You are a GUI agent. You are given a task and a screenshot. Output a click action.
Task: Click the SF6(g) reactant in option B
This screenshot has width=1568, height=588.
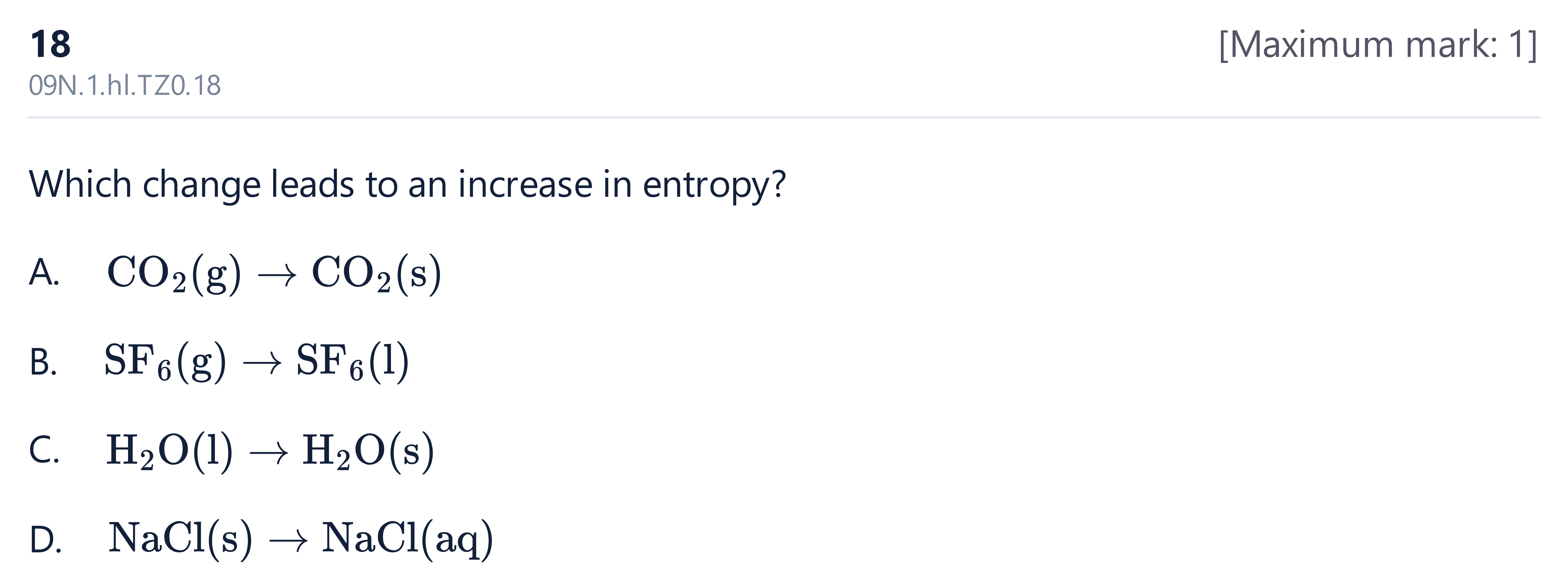coord(165,362)
